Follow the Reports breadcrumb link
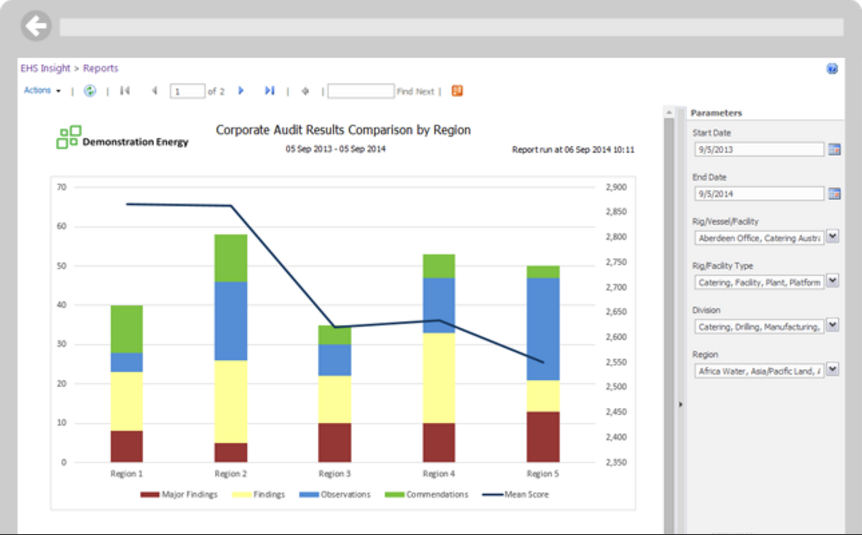862x535 pixels. click(101, 68)
